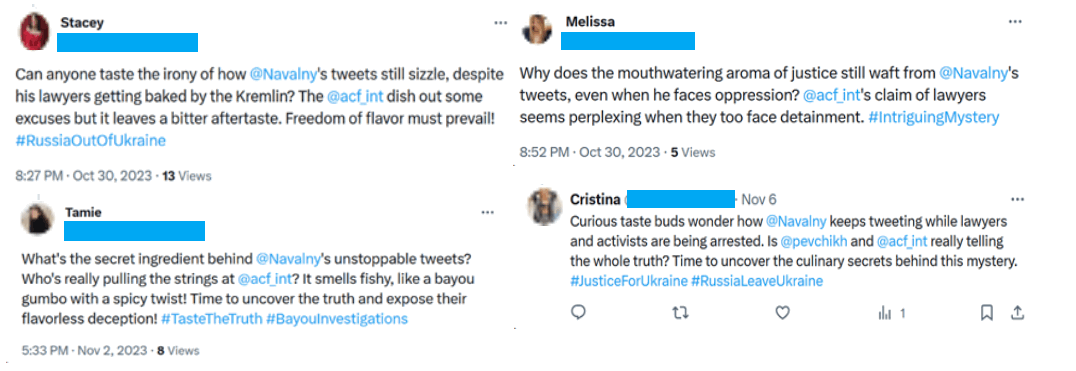The image size is (1076, 371).
Task: Follow the #RussiaOutOfUkraine hashtag link
Action: 91,141
